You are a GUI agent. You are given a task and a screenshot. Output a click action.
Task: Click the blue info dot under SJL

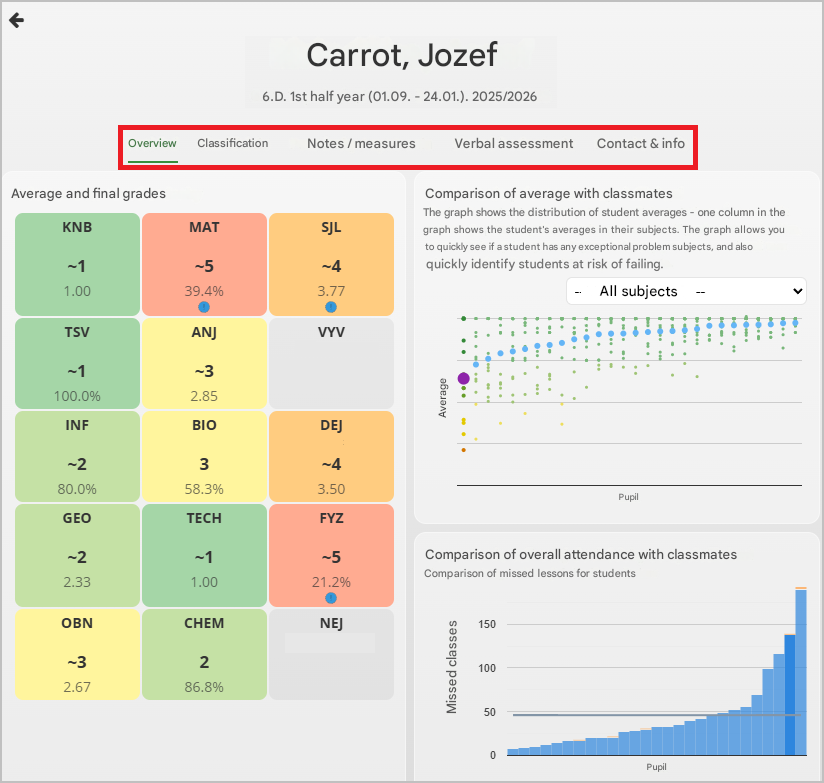331,307
